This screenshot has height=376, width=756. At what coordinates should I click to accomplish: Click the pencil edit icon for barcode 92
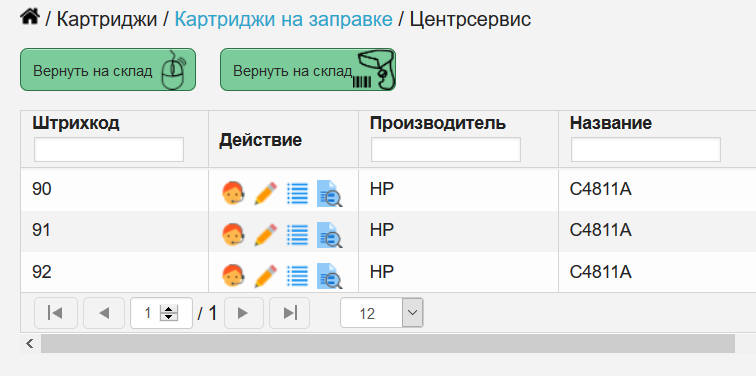point(266,277)
